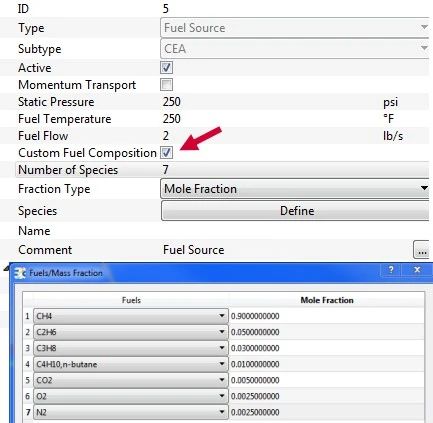Open the Fraction Type dropdown

tap(295, 188)
